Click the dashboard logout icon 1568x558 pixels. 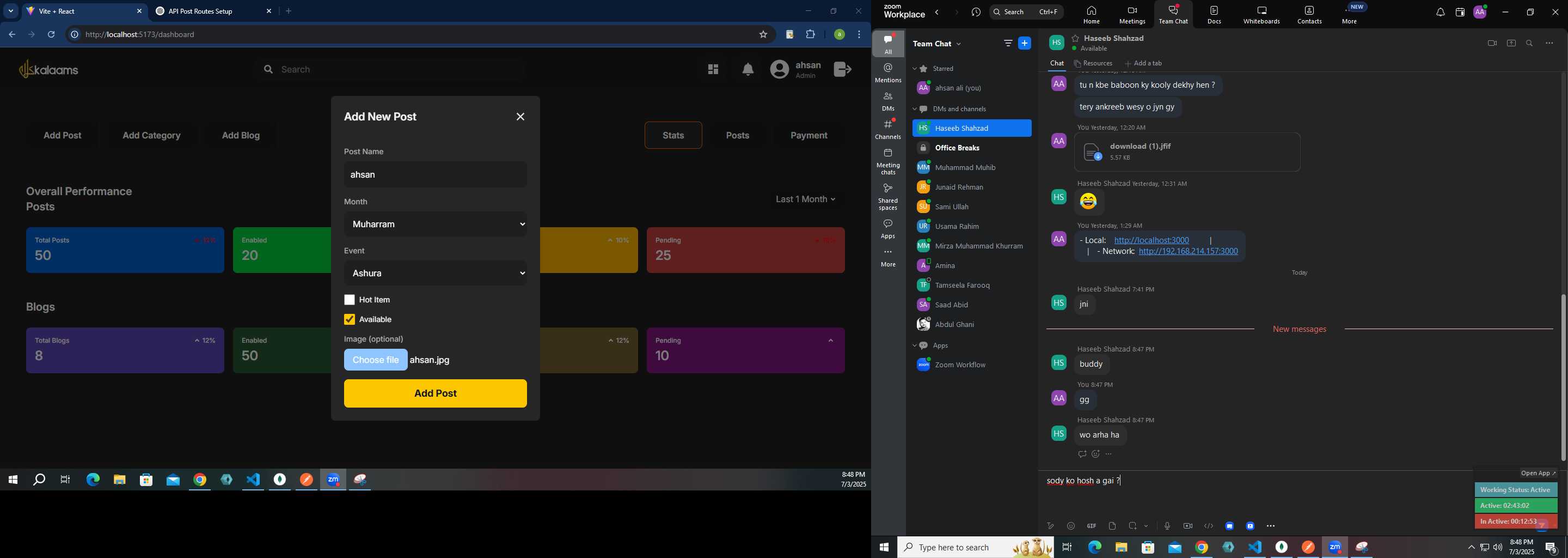click(842, 69)
